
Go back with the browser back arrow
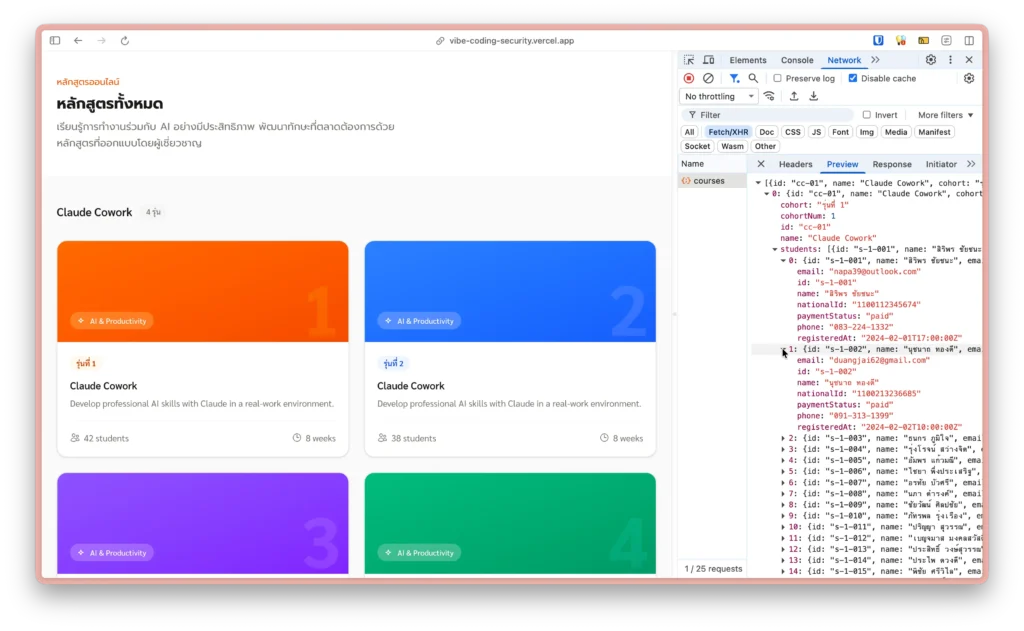coord(78,40)
